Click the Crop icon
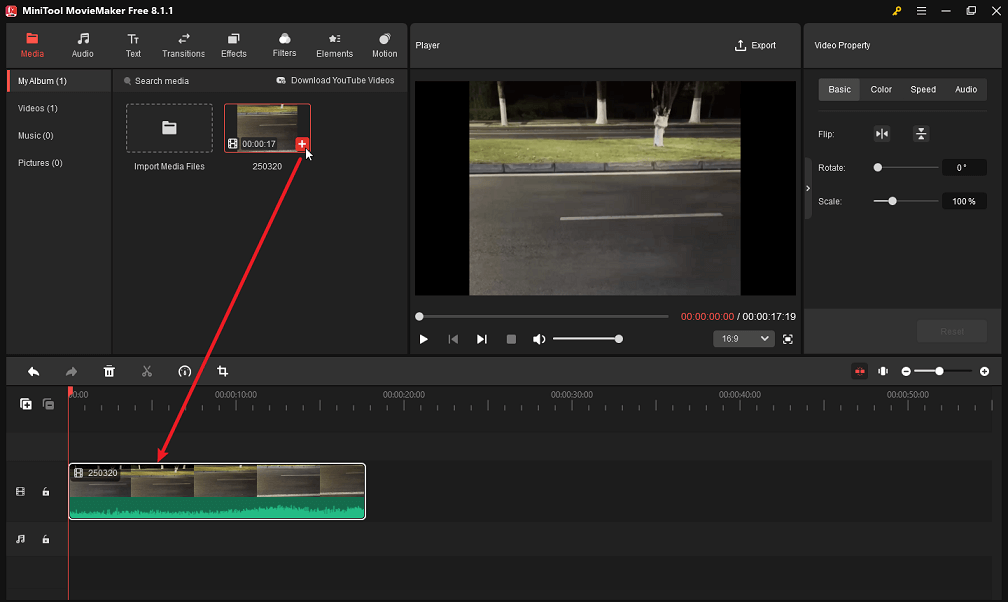 pyautogui.click(x=222, y=371)
